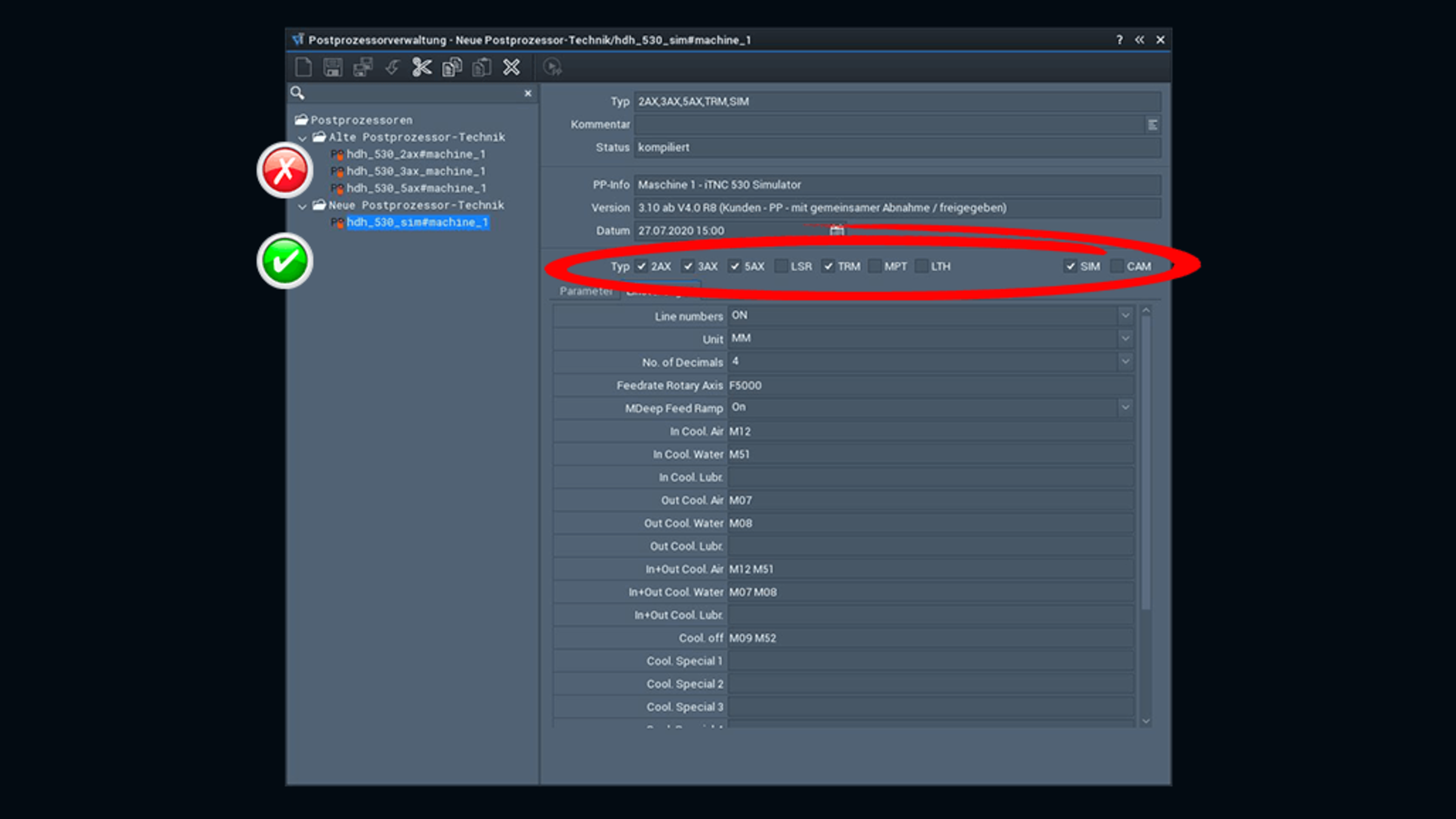The width and height of the screenshot is (1456, 819).
Task: Toggle the 2AX type checkbox
Action: (x=641, y=267)
